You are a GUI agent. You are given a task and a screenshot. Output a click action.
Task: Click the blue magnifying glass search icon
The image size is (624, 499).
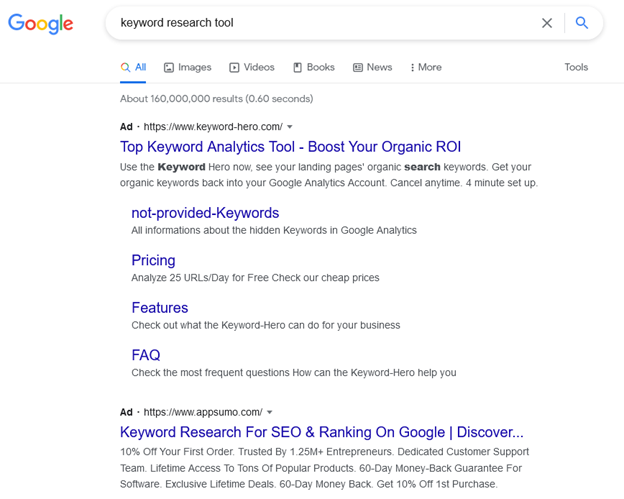(x=582, y=23)
